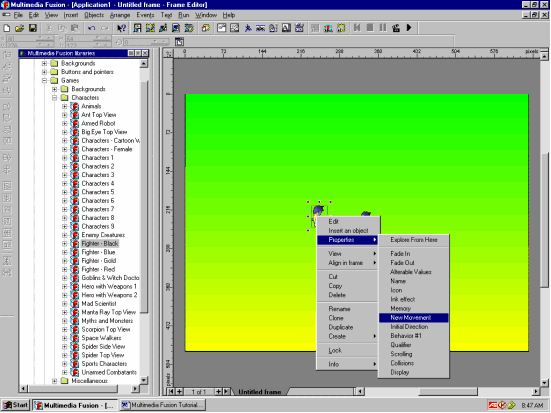Choose New Movement from the submenu
551x413 pixels.
(x=414, y=318)
